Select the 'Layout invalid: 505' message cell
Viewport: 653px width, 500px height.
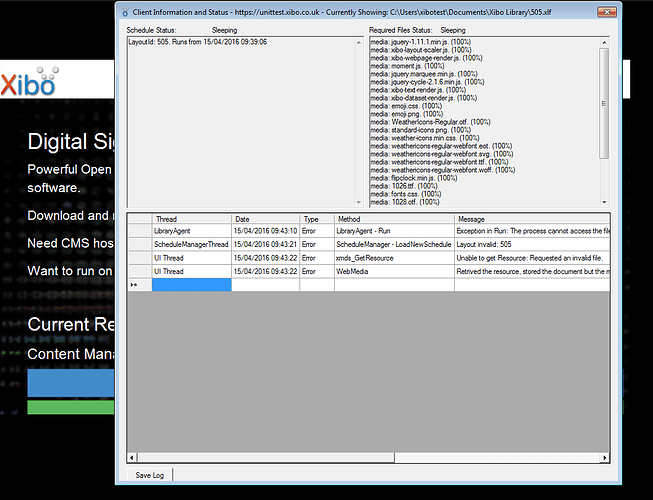click(532, 244)
